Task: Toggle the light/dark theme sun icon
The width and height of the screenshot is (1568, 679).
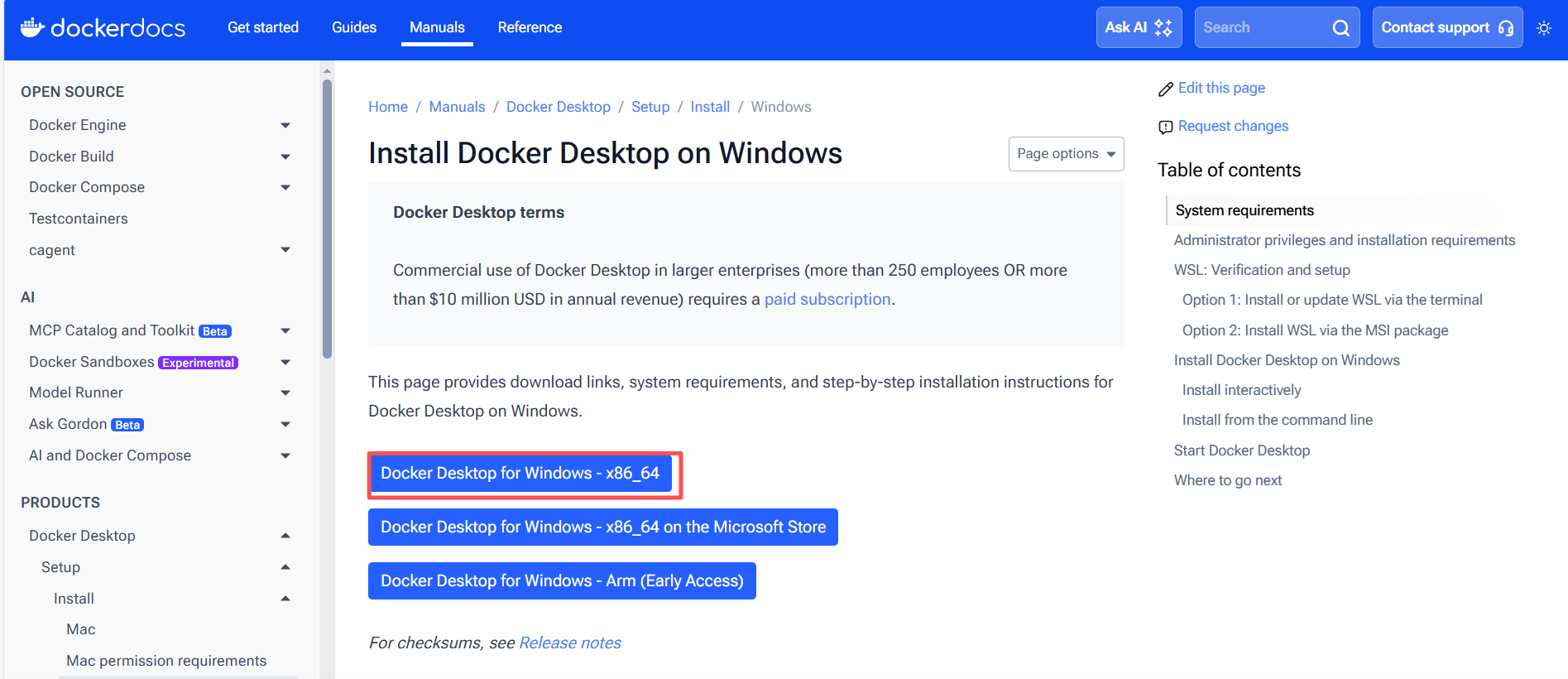Action: (x=1543, y=27)
